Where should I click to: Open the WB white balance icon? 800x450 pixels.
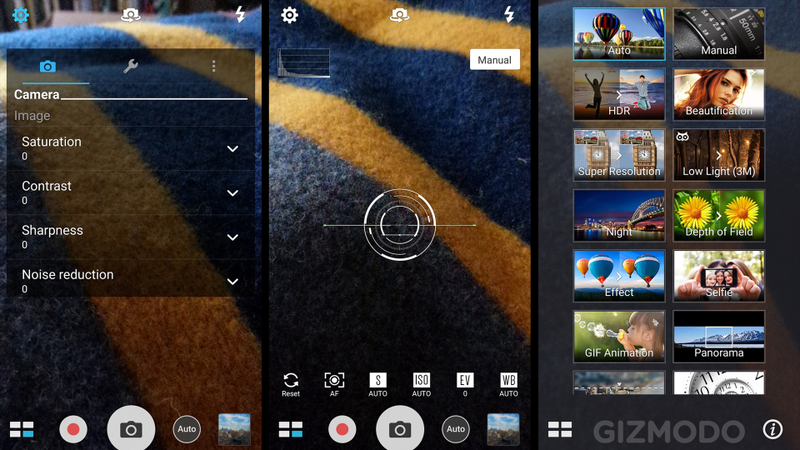[509, 384]
